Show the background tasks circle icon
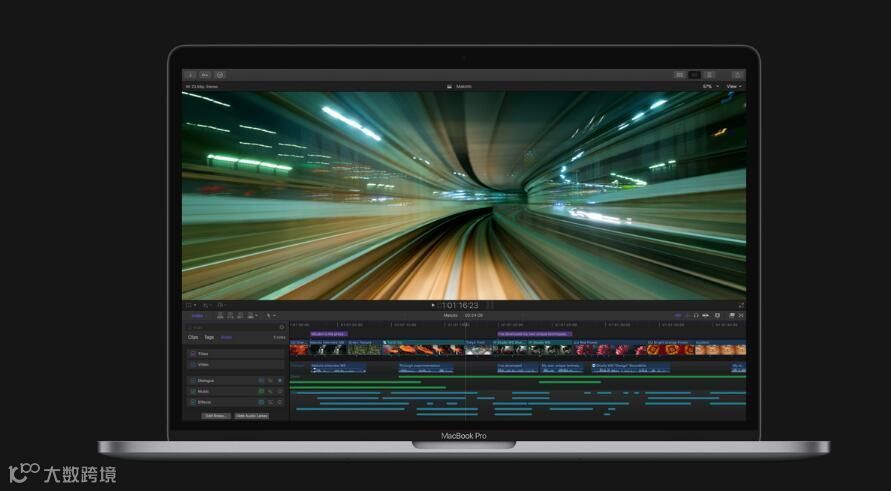 (x=220, y=74)
